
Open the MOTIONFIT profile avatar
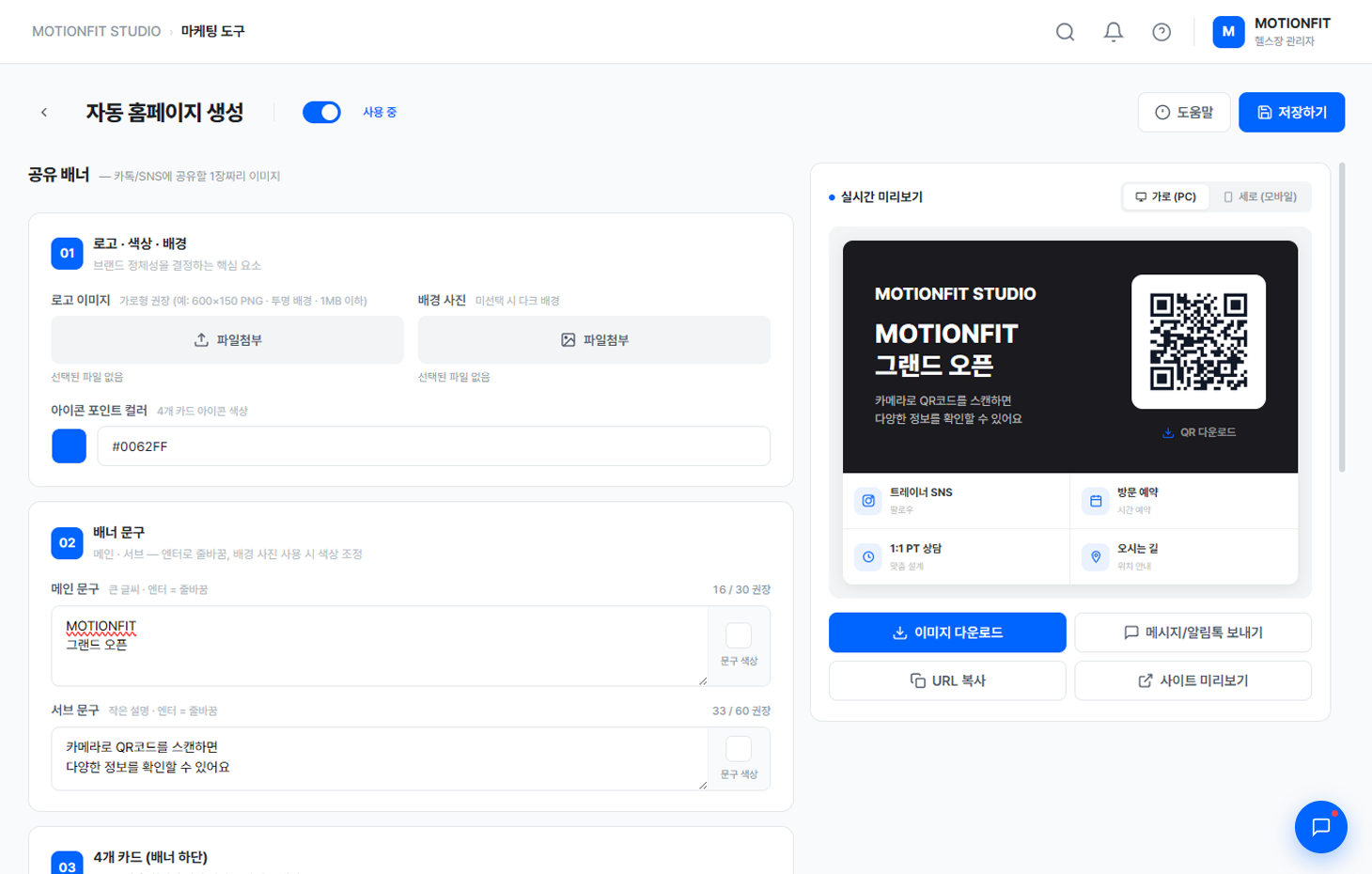tap(1228, 32)
